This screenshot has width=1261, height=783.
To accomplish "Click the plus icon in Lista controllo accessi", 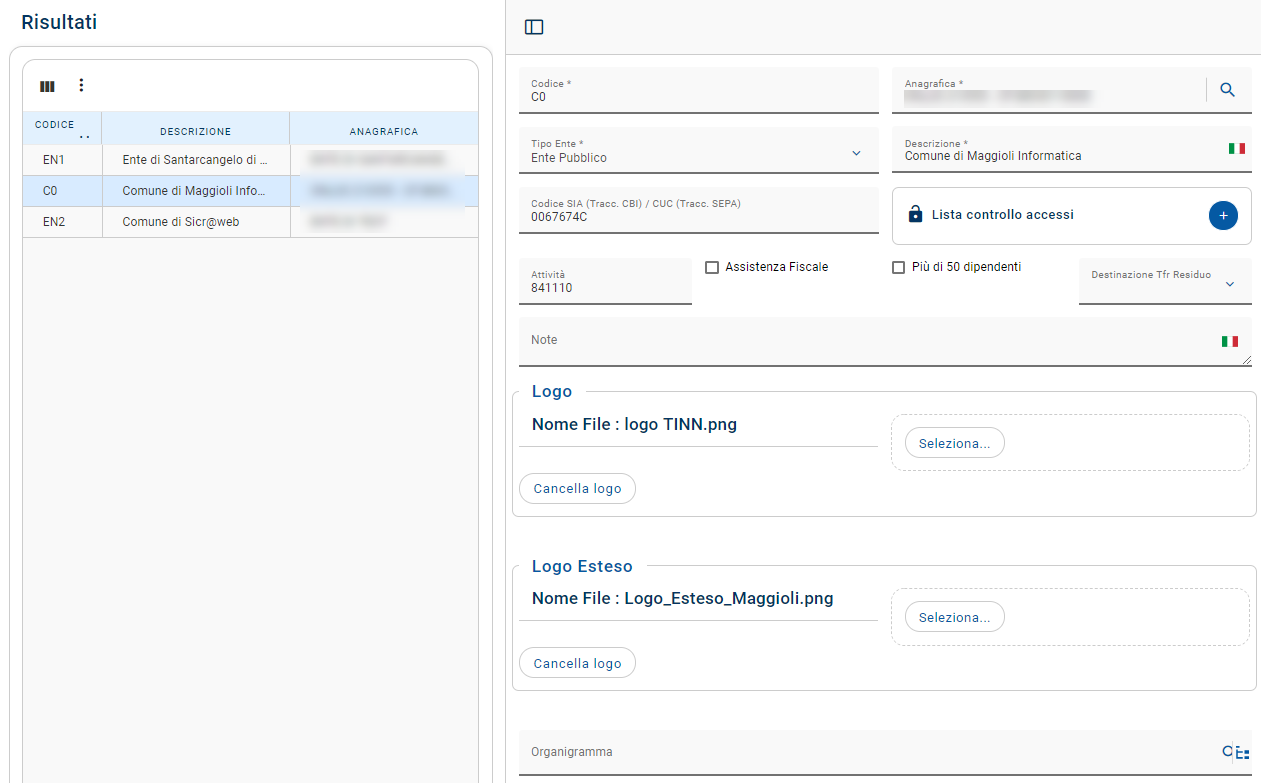I will tap(1223, 215).
